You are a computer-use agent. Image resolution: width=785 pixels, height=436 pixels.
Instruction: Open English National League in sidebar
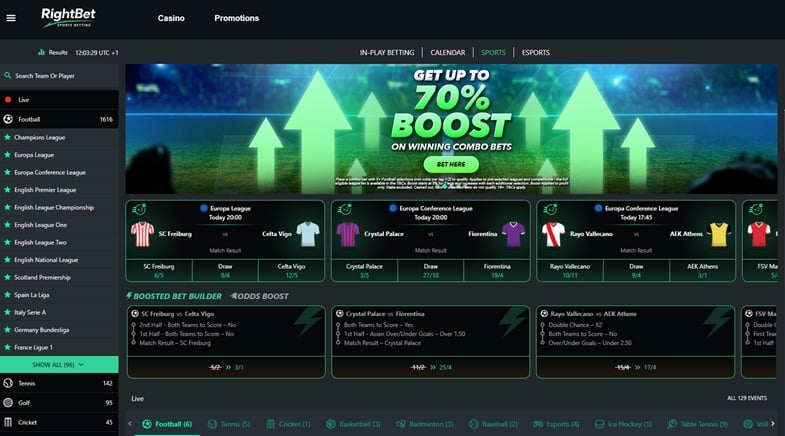click(x=46, y=260)
